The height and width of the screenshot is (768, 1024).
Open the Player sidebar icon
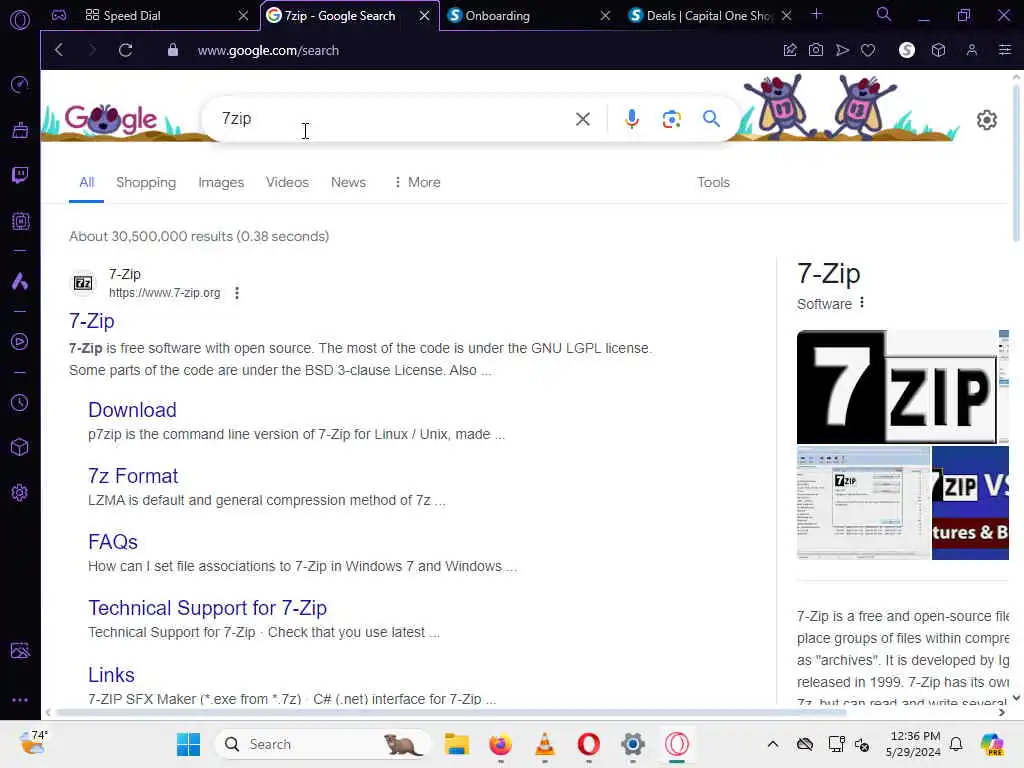20,342
